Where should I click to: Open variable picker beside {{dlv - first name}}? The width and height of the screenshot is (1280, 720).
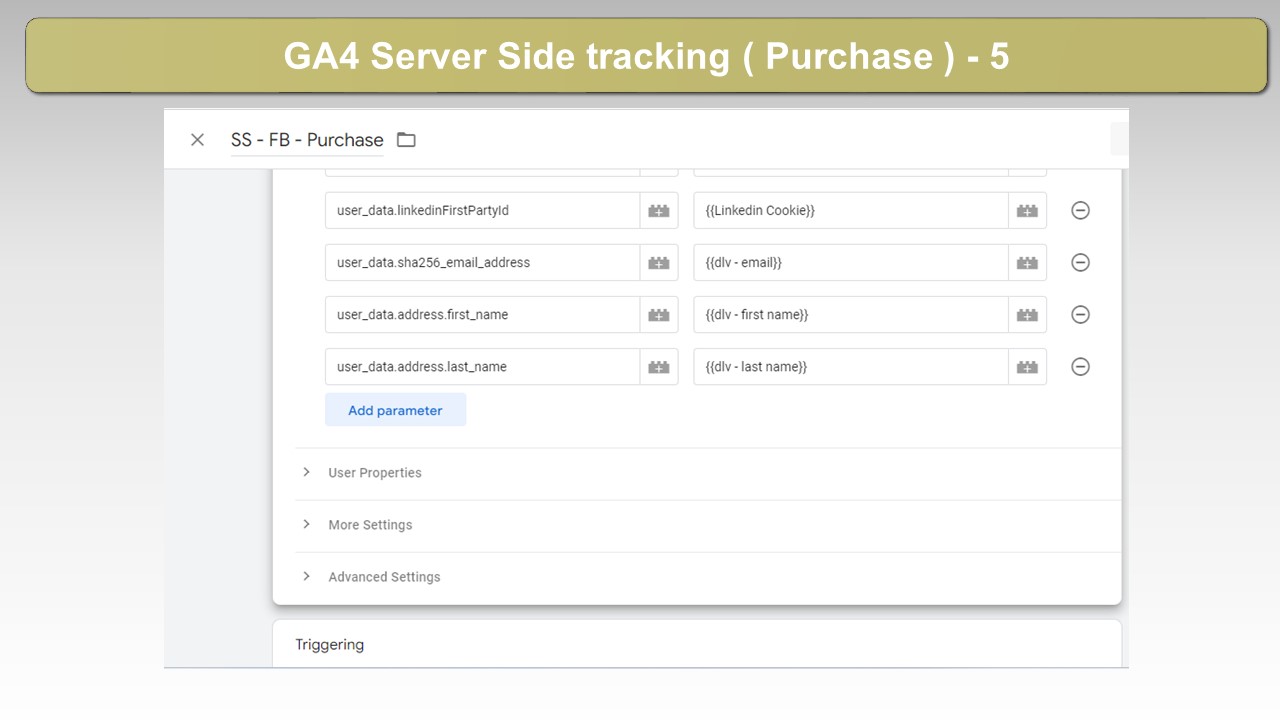1027,315
